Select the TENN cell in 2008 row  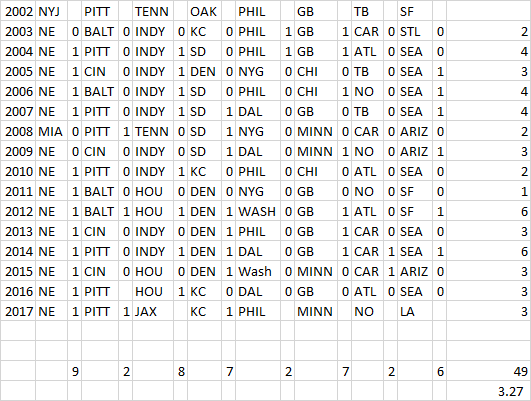(x=153, y=131)
